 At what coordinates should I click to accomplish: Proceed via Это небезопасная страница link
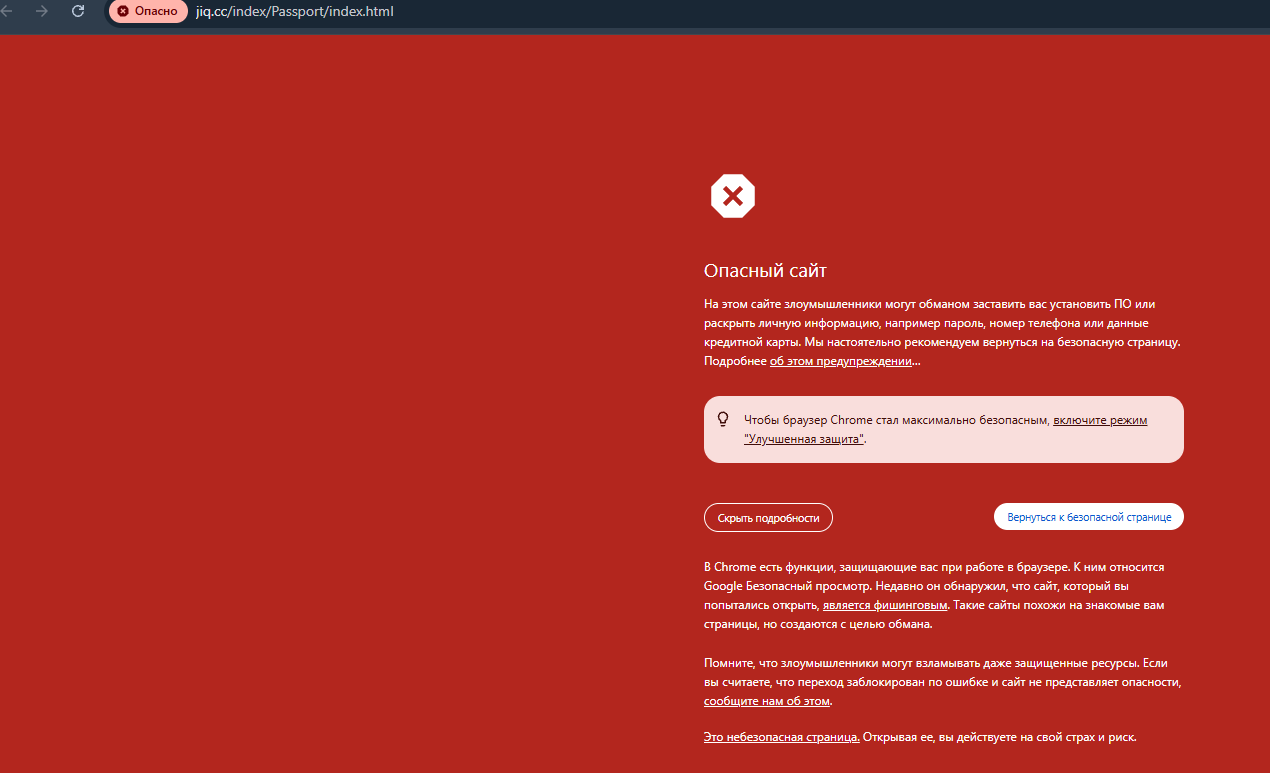(781, 737)
